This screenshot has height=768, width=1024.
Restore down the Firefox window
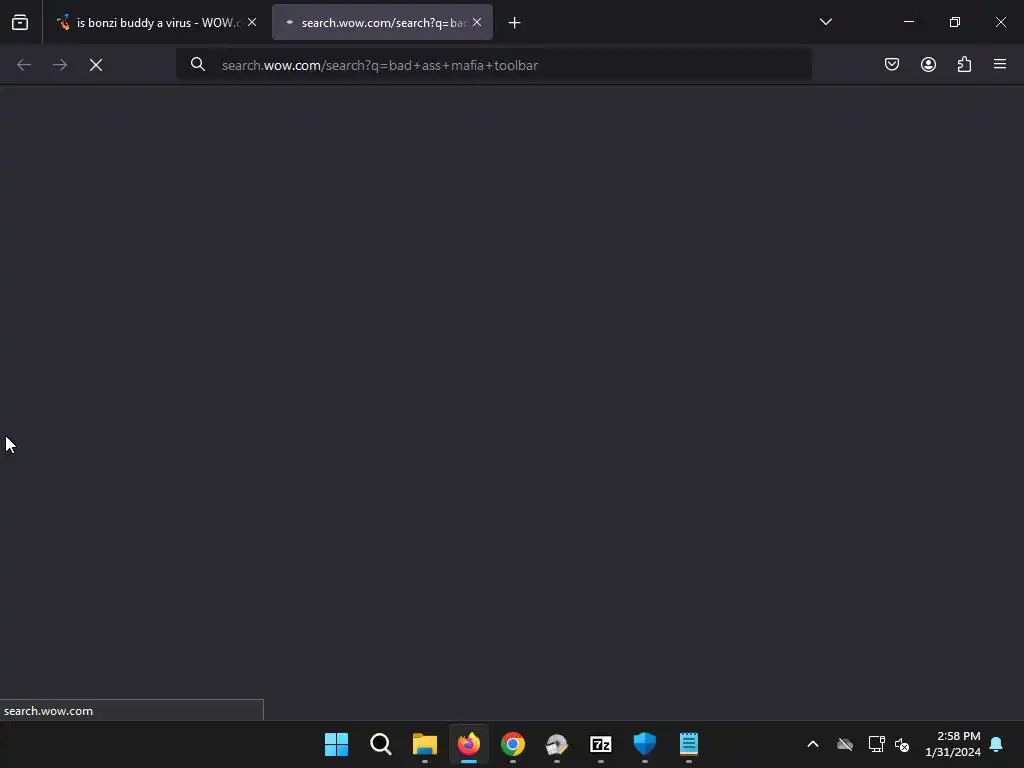955,22
